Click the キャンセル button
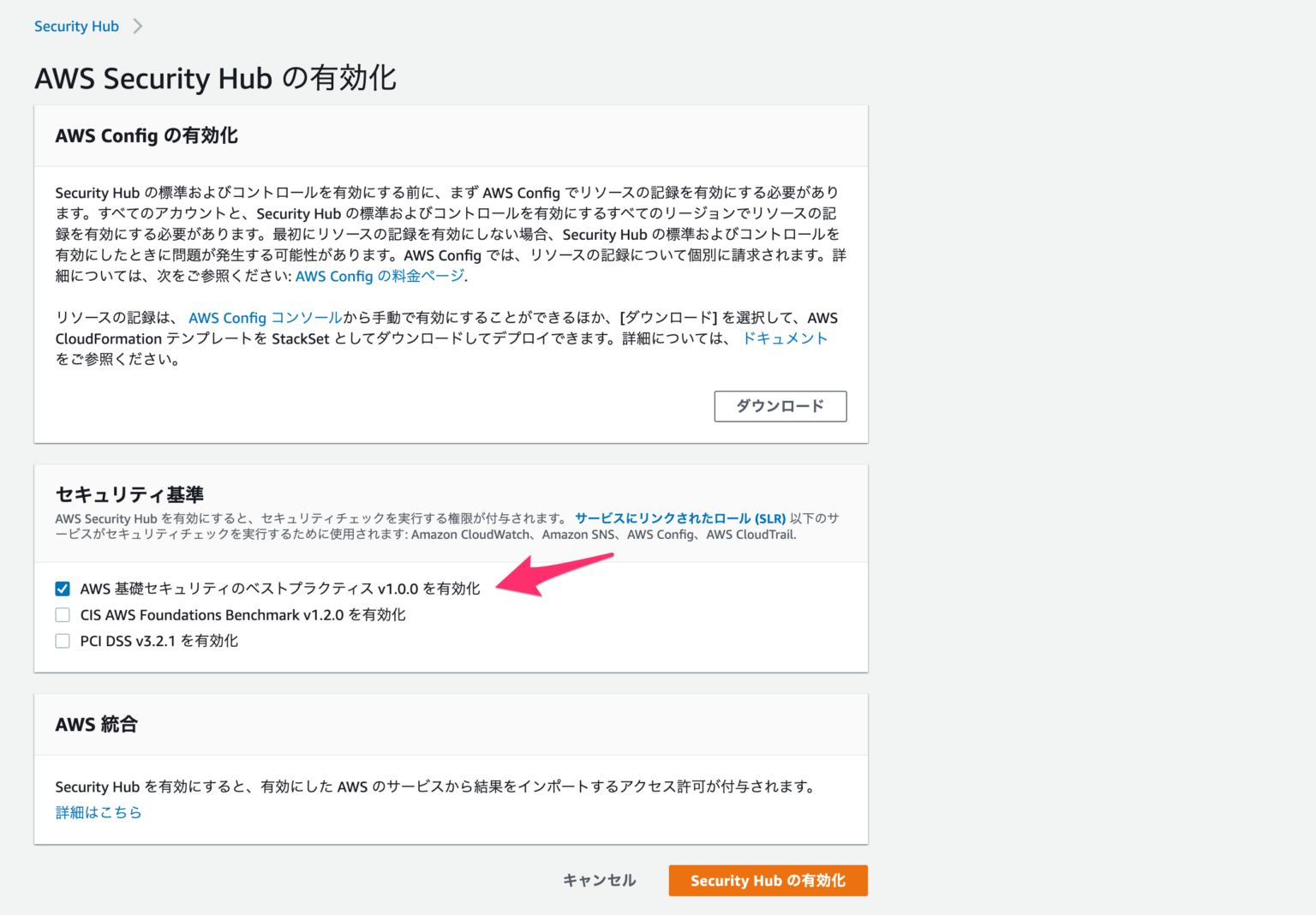The height and width of the screenshot is (915, 1316). click(x=598, y=880)
